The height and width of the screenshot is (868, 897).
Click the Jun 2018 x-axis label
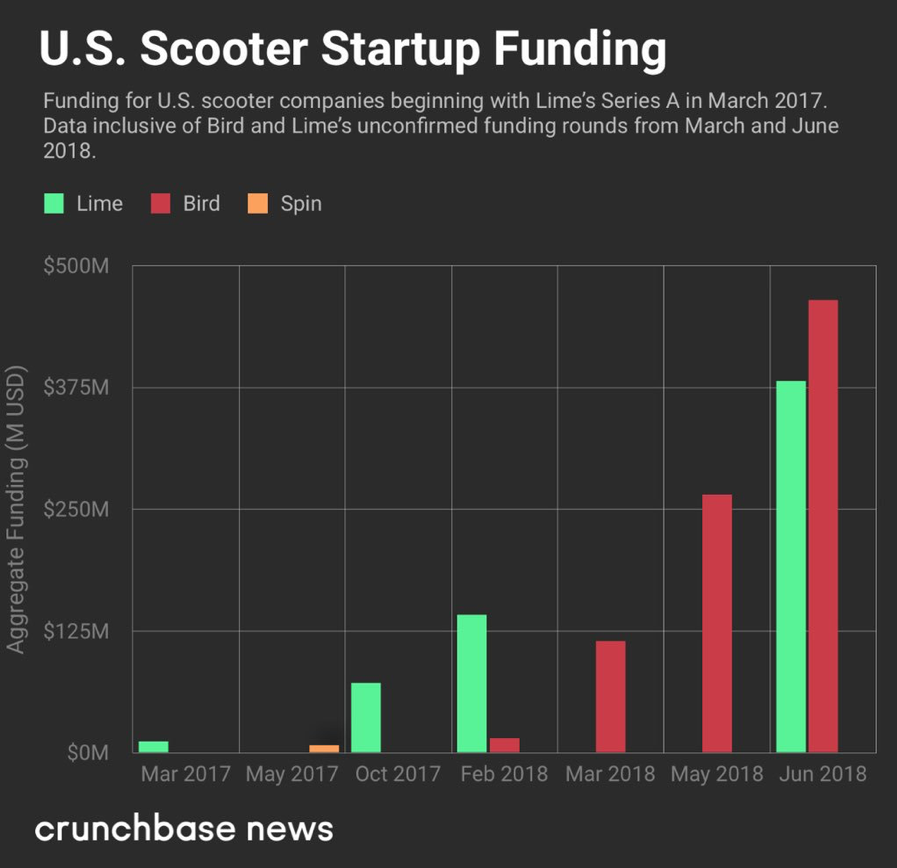click(x=823, y=774)
